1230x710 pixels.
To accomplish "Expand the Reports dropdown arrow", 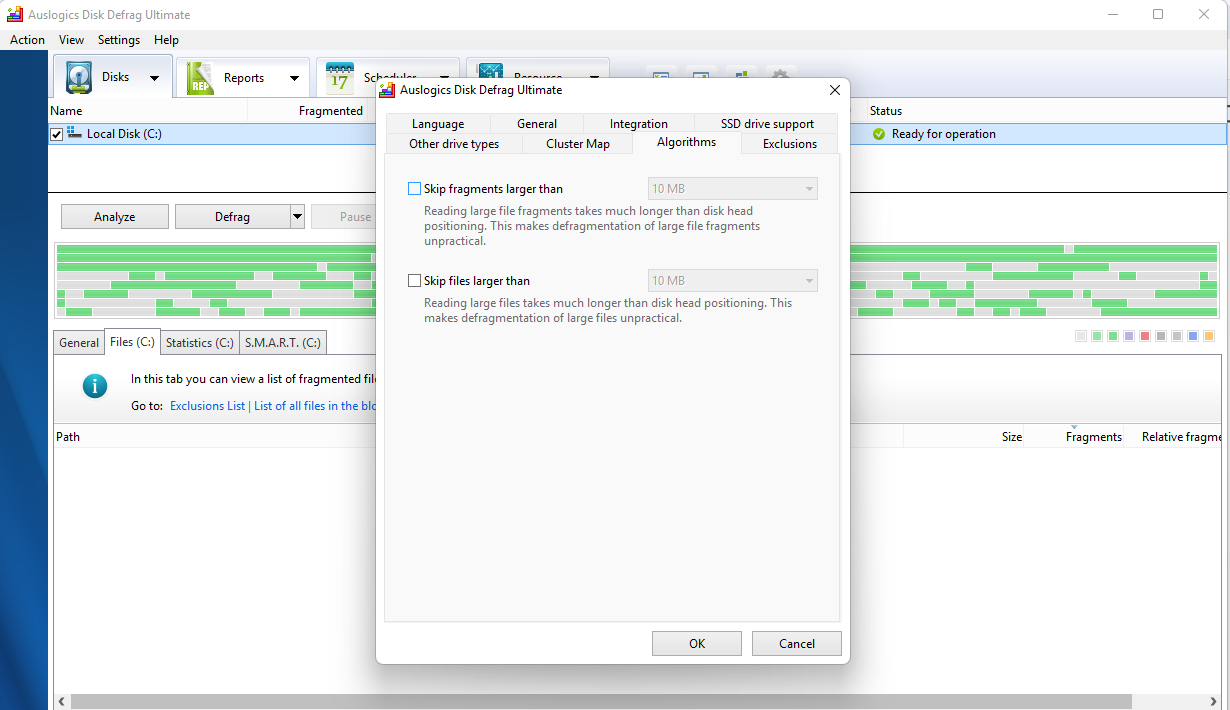I will pos(294,78).
